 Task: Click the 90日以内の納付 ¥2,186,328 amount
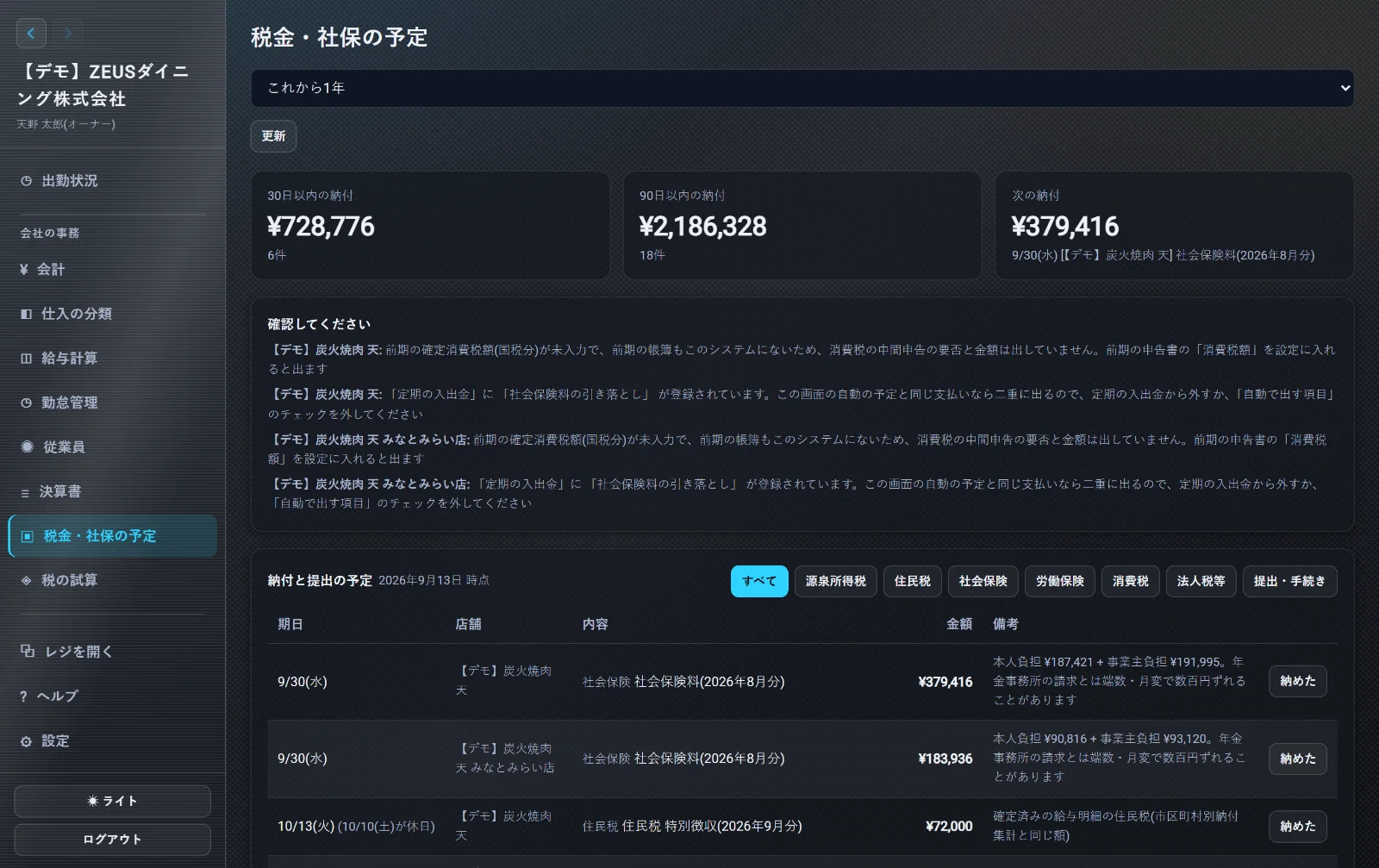(x=702, y=226)
